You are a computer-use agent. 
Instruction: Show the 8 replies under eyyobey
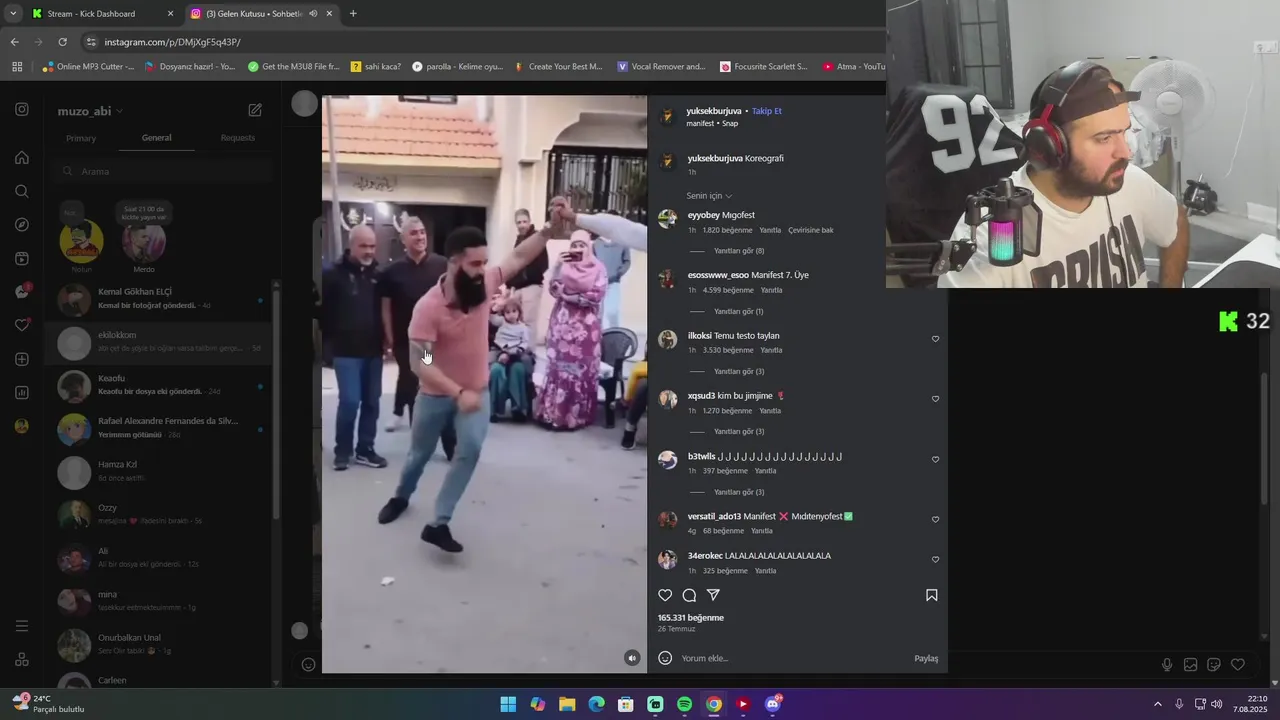[738, 251]
